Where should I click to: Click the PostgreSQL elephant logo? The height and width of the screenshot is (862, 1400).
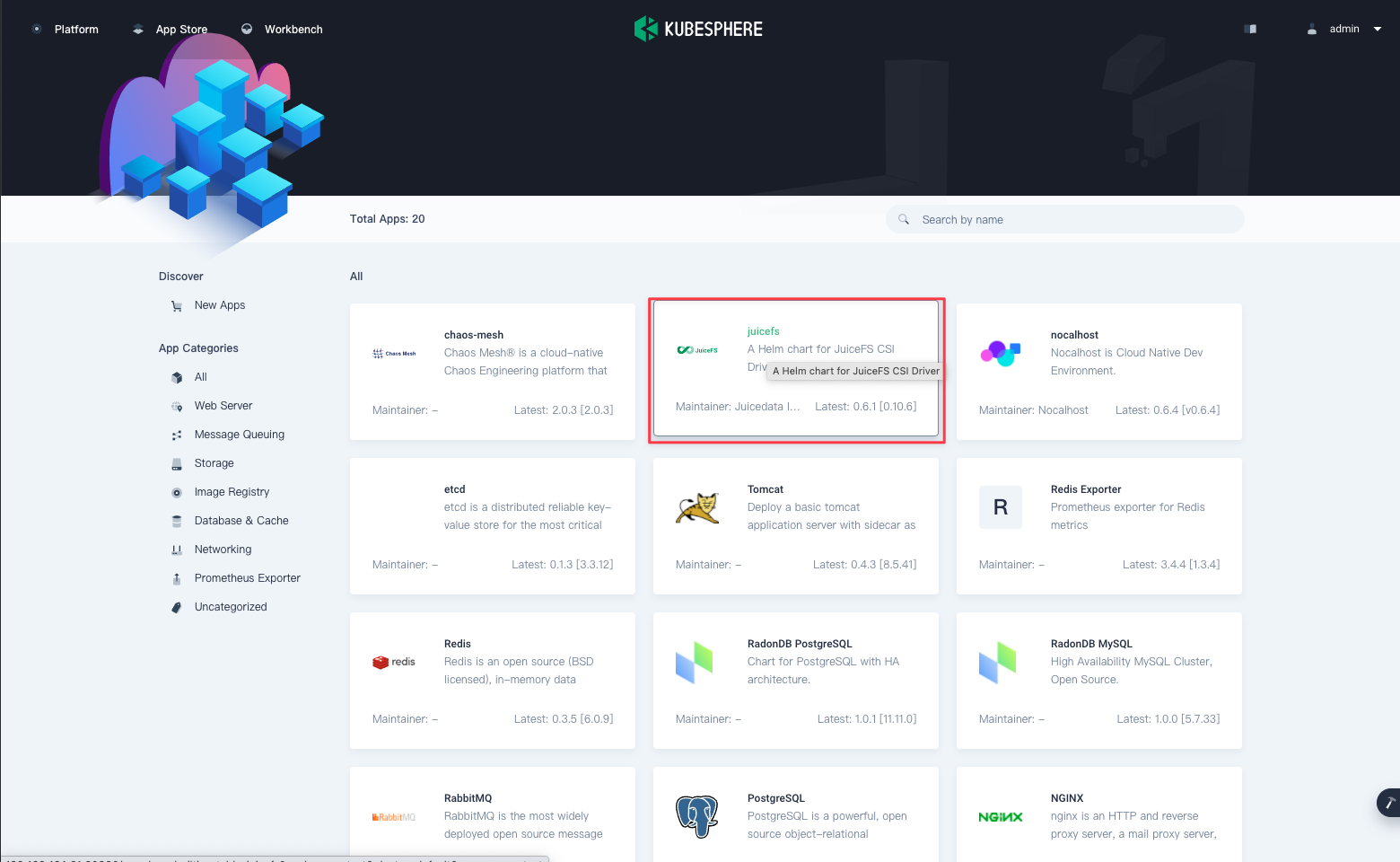click(x=697, y=816)
